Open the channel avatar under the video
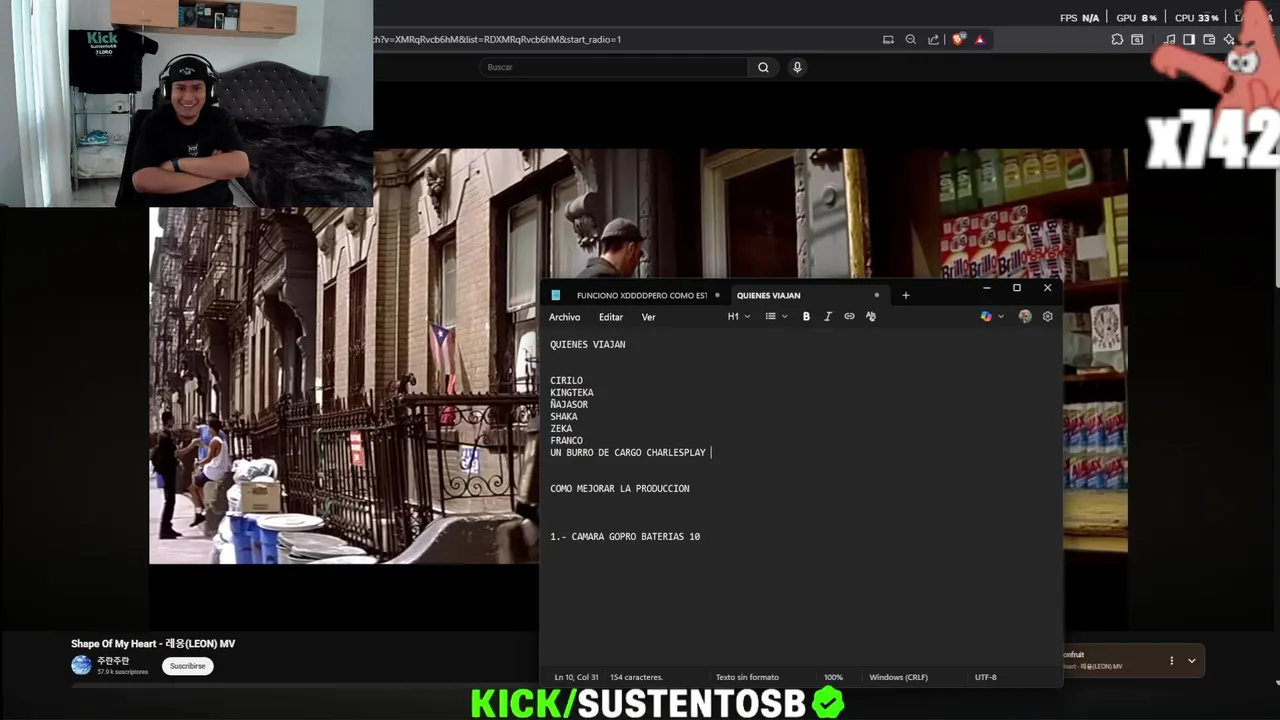 pyautogui.click(x=81, y=665)
